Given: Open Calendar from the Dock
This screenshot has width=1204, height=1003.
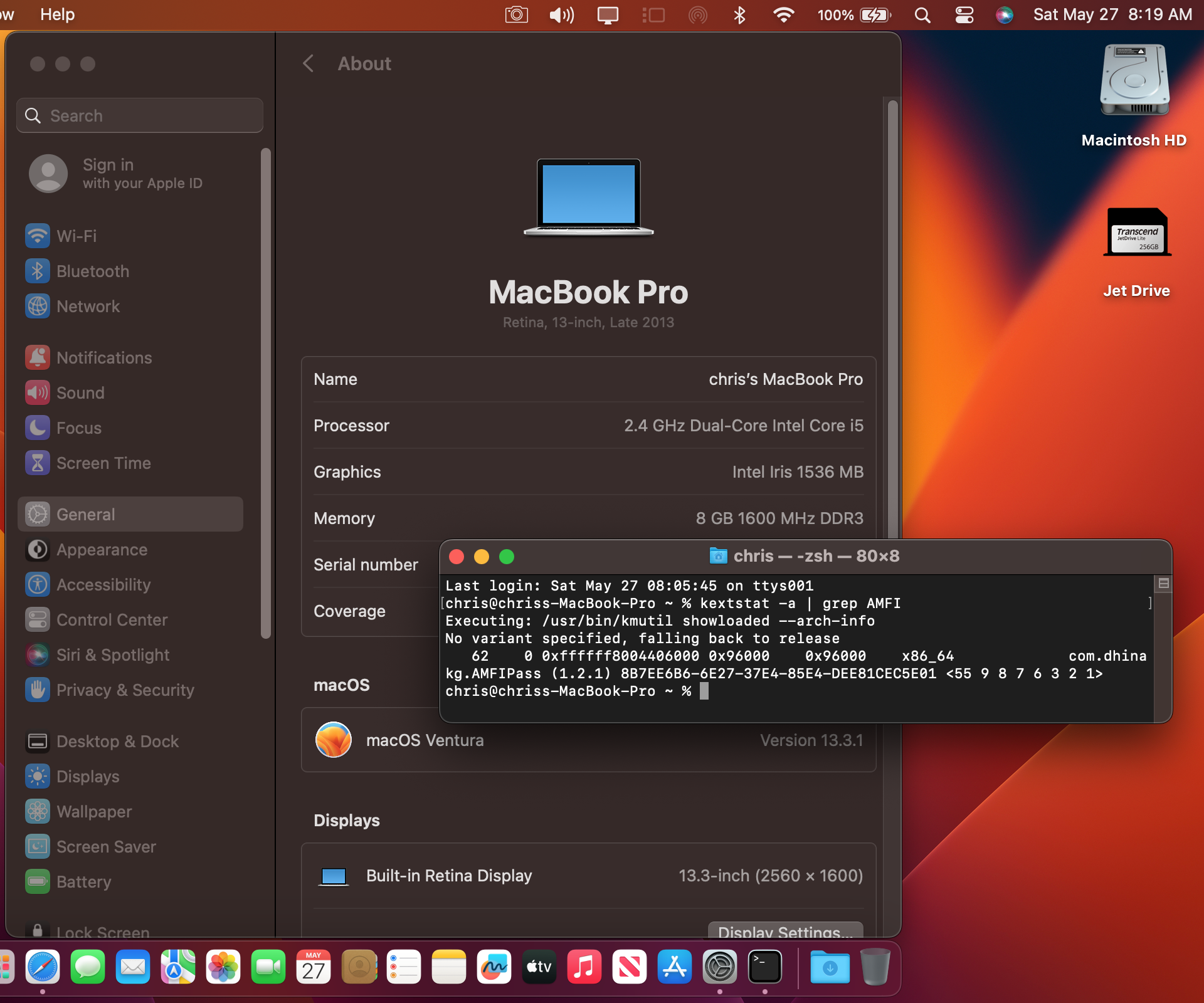Looking at the screenshot, I should [314, 967].
